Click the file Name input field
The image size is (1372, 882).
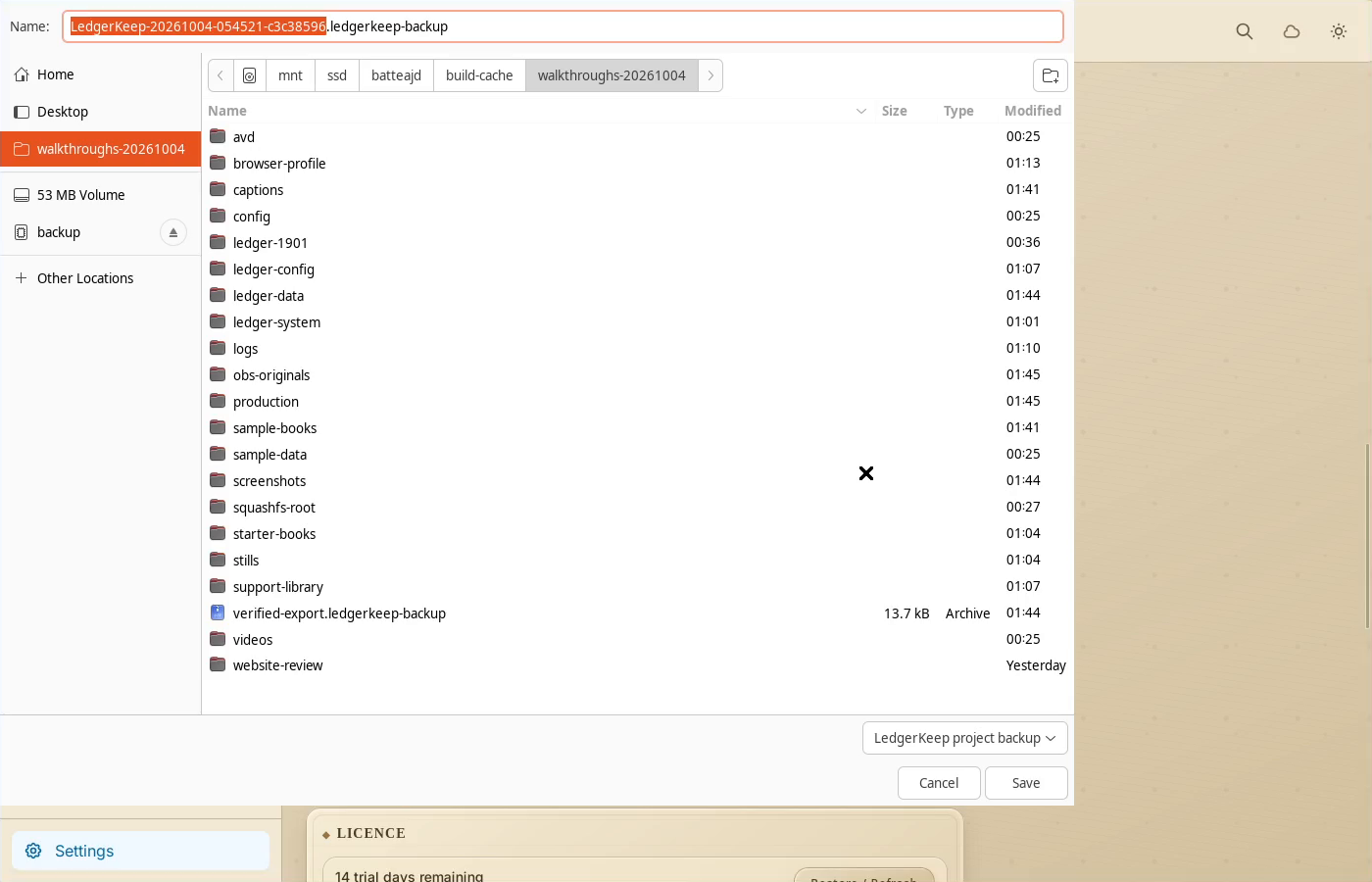click(563, 26)
